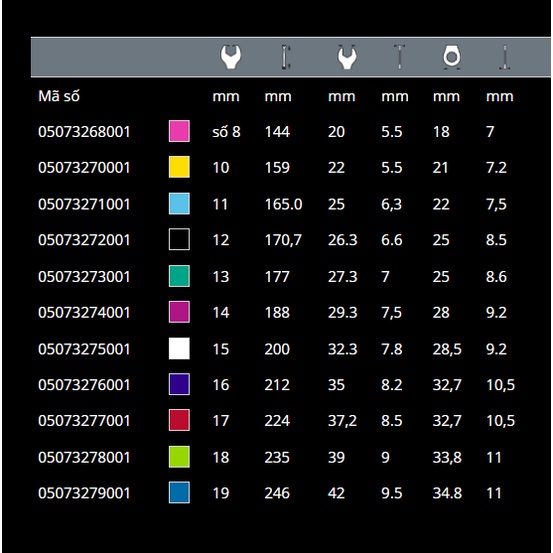Screen dimensions: 553x553
Task: Click ring thickness value 8.6
Action: pyautogui.click(x=496, y=276)
